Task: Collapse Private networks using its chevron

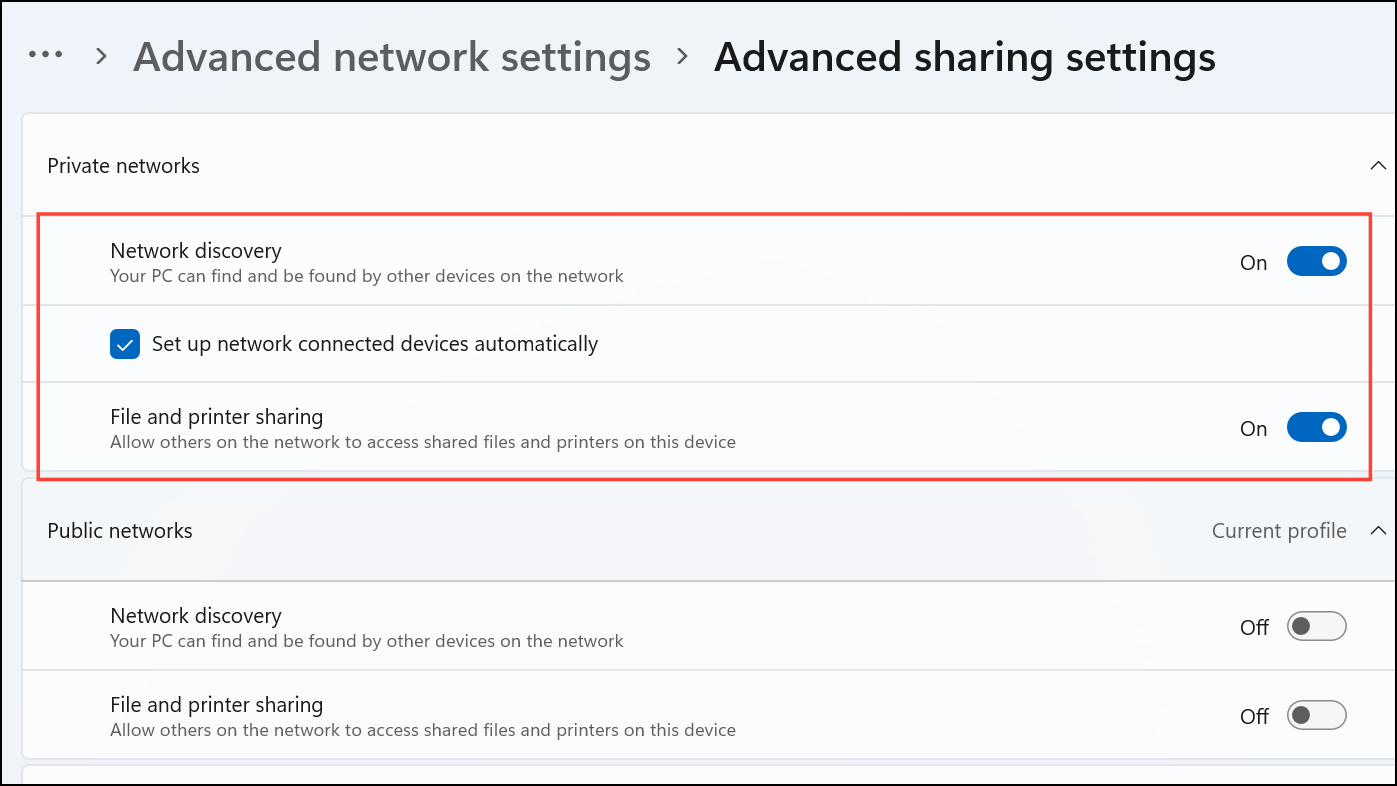Action: [1378, 166]
